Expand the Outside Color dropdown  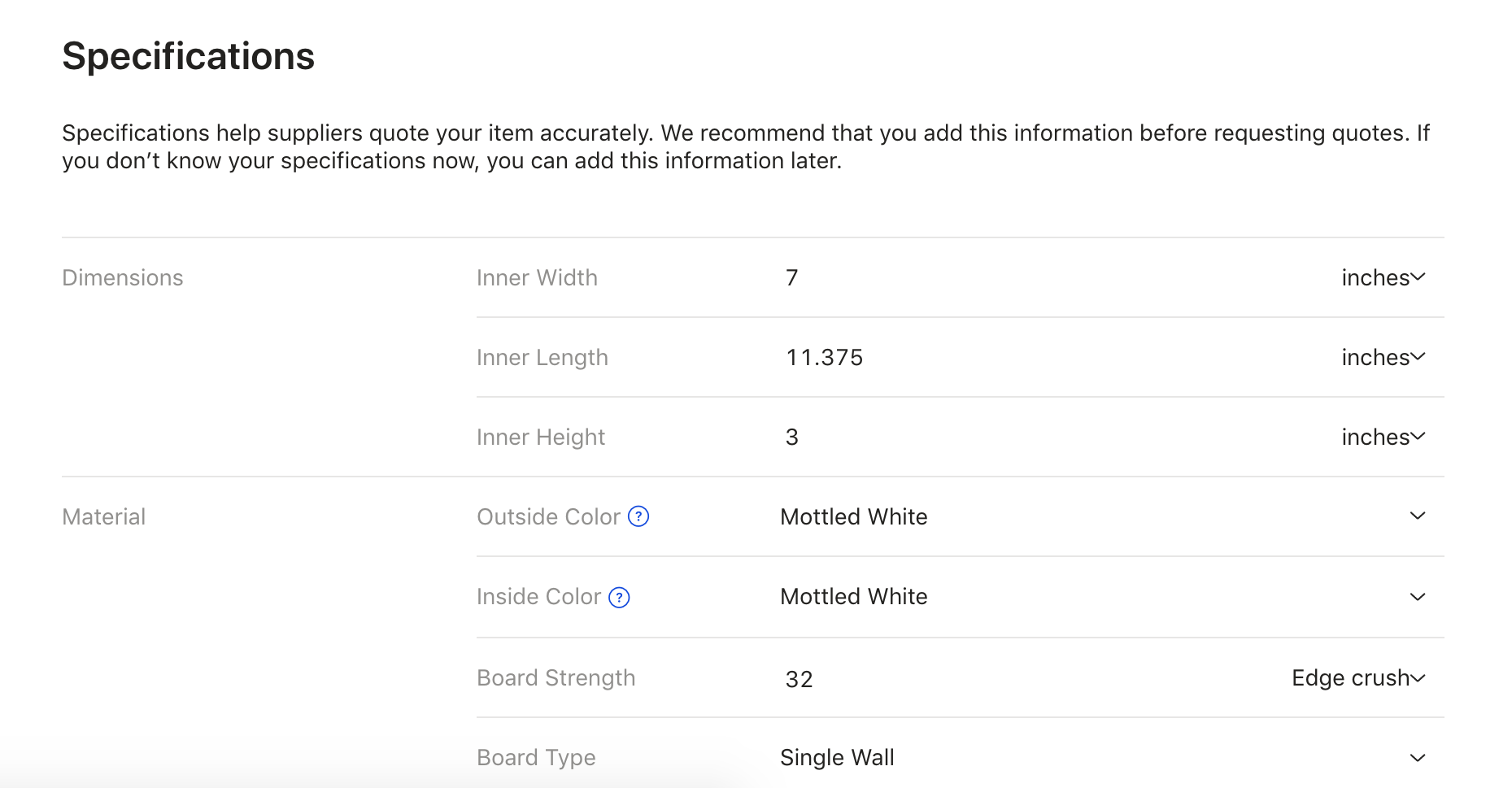(x=1417, y=516)
